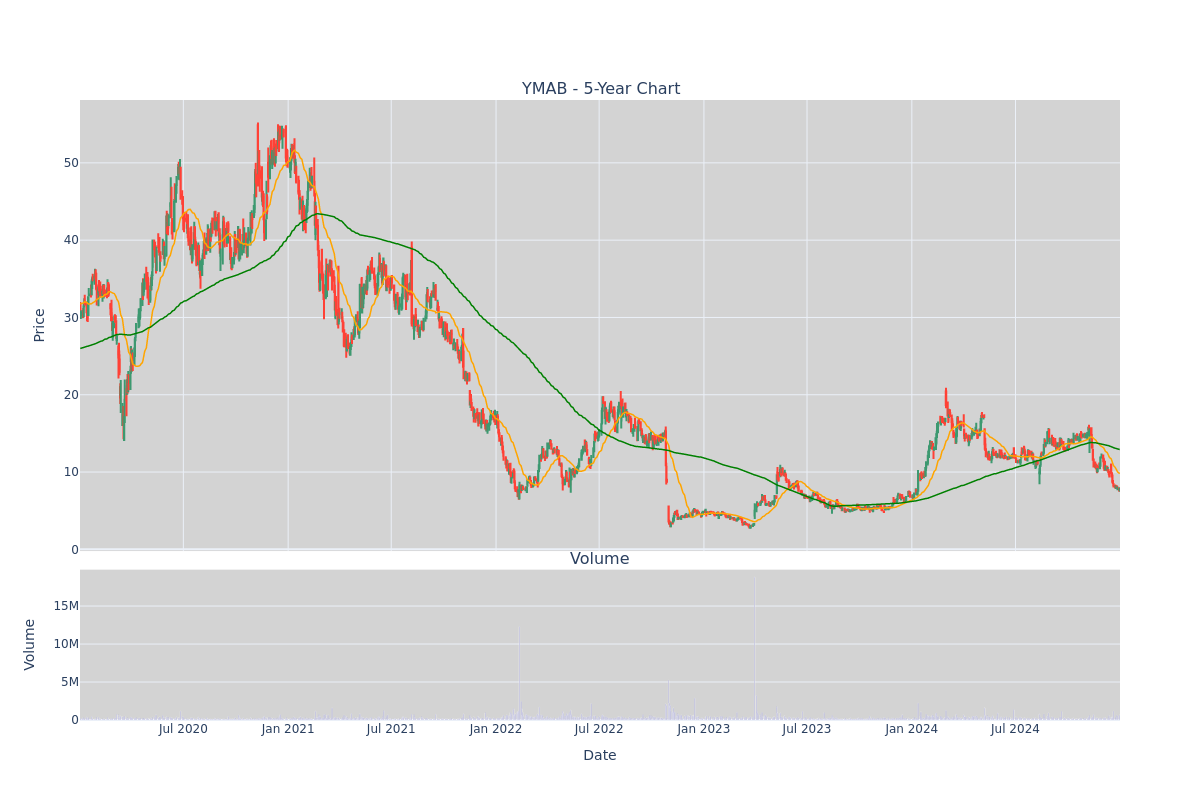Select the "5M" volume axis tick
This screenshot has width=1200, height=800.
[x=69, y=682]
